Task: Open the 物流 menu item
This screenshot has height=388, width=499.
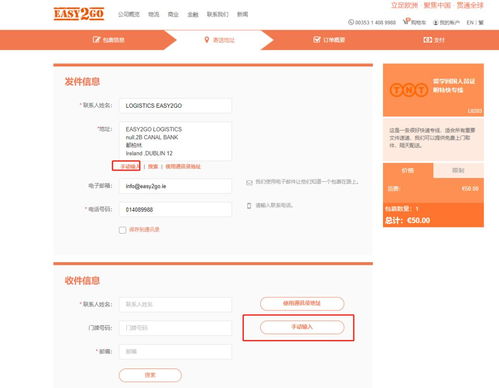Action: point(153,14)
